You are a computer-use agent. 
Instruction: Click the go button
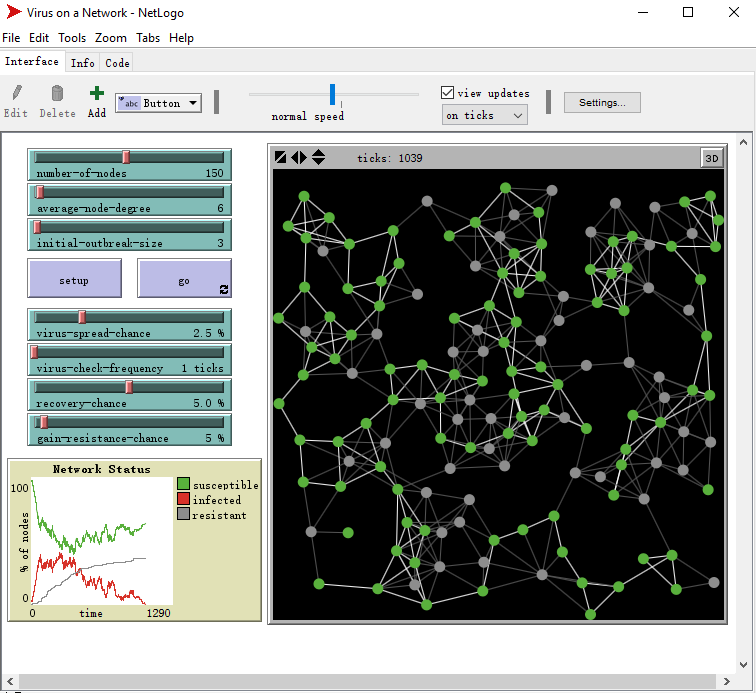tap(184, 279)
